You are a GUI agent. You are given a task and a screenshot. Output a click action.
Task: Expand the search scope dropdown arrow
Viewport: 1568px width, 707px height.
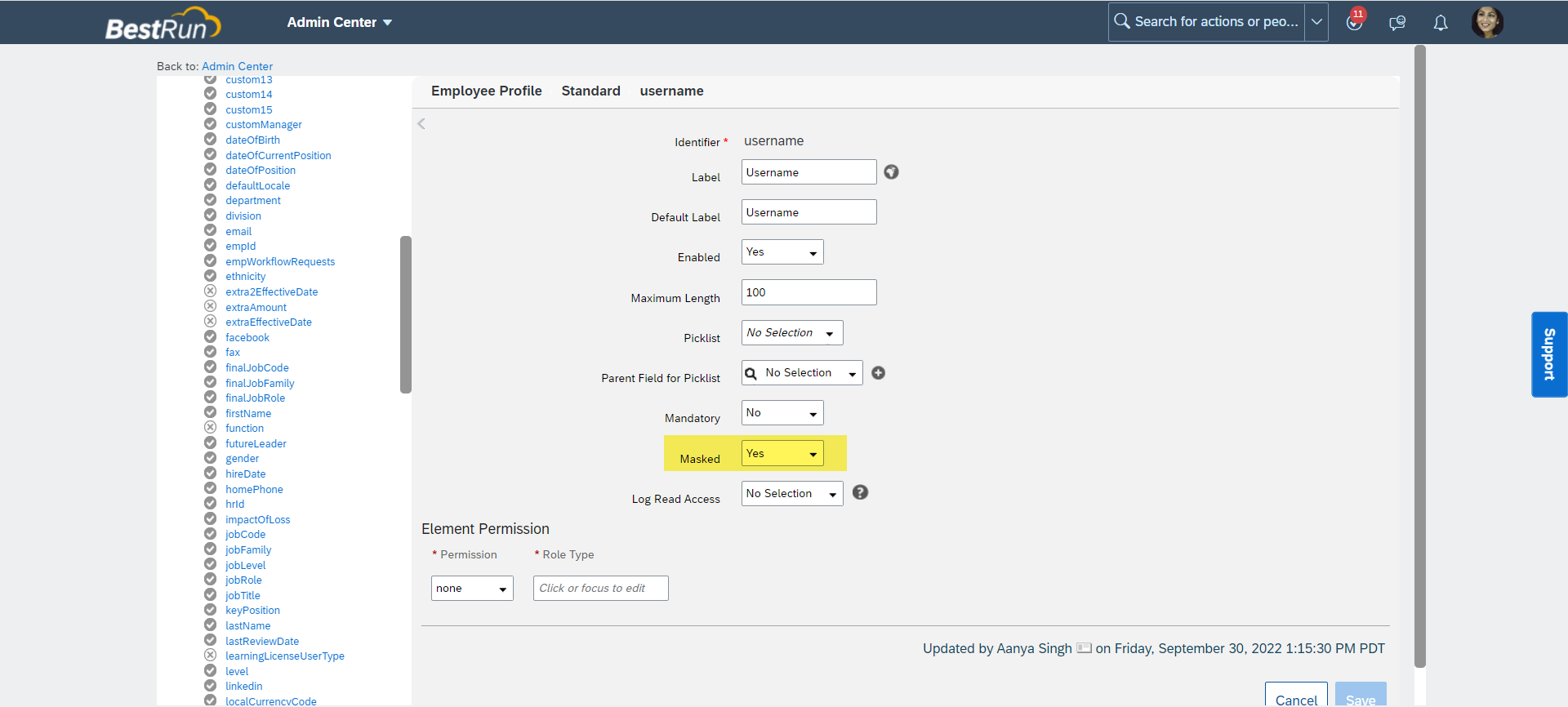point(1316,22)
